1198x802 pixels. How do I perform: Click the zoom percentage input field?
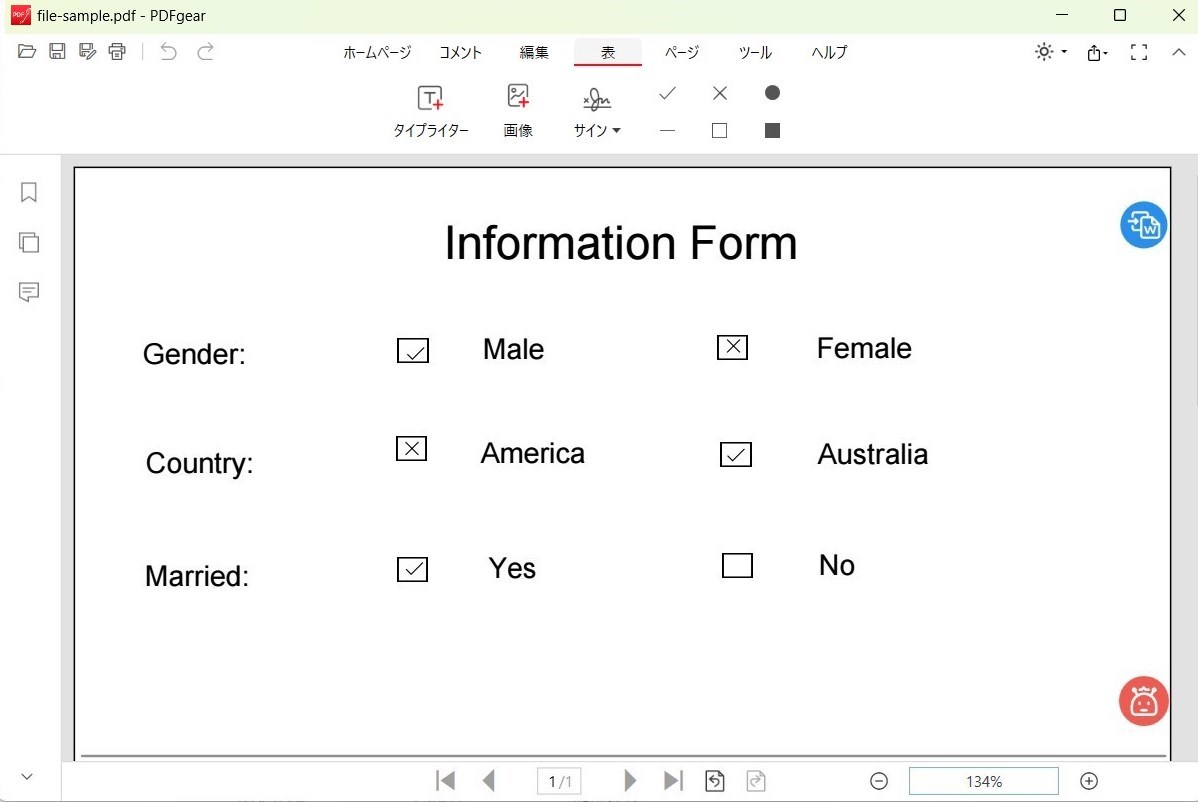point(983,781)
